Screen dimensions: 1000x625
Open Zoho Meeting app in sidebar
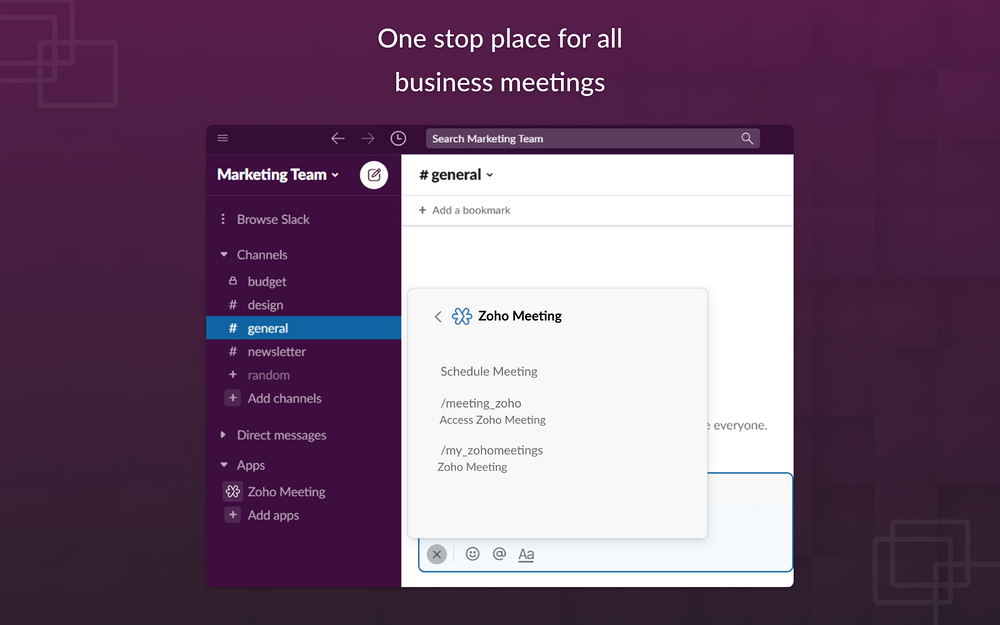286,492
